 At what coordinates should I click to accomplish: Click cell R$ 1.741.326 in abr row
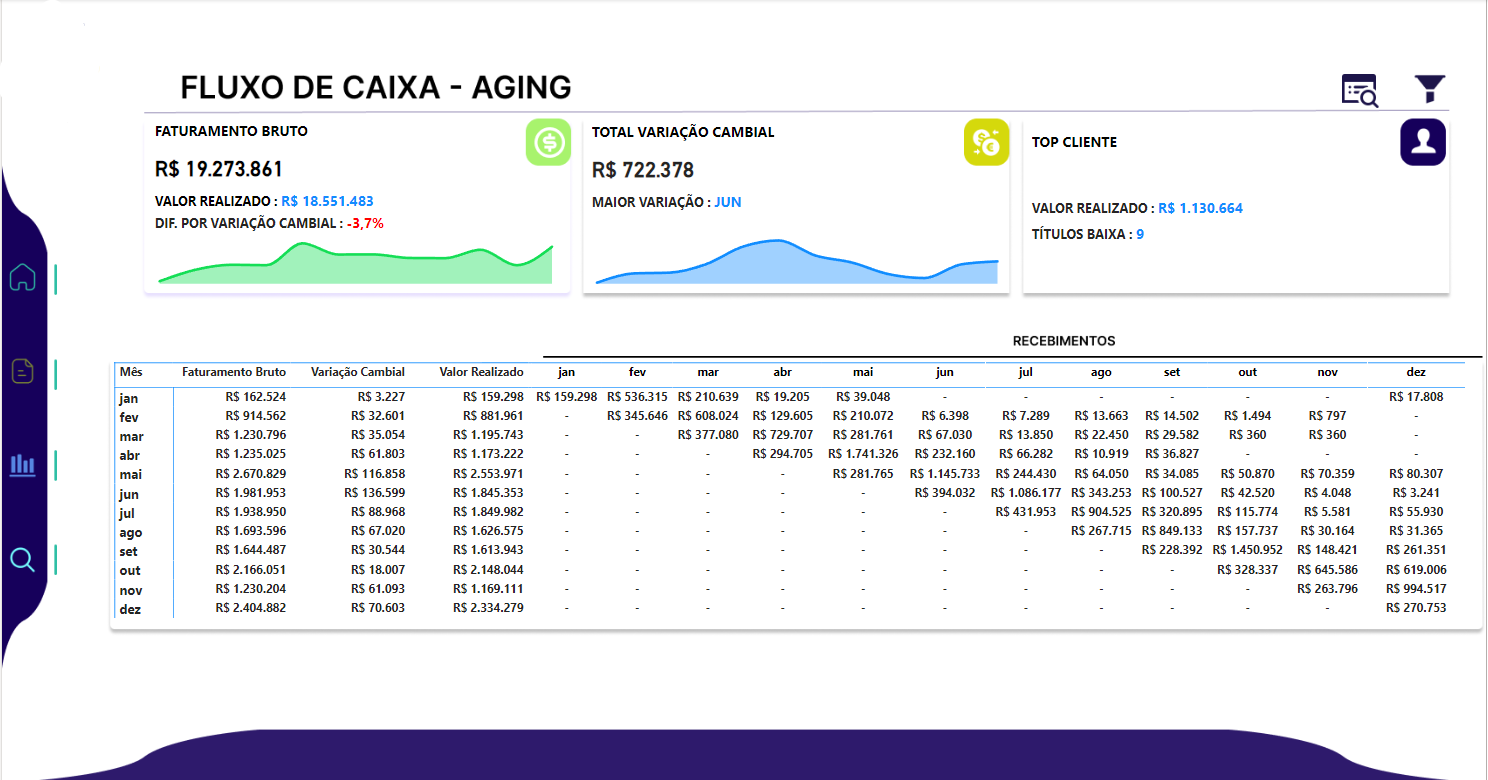(x=863, y=454)
